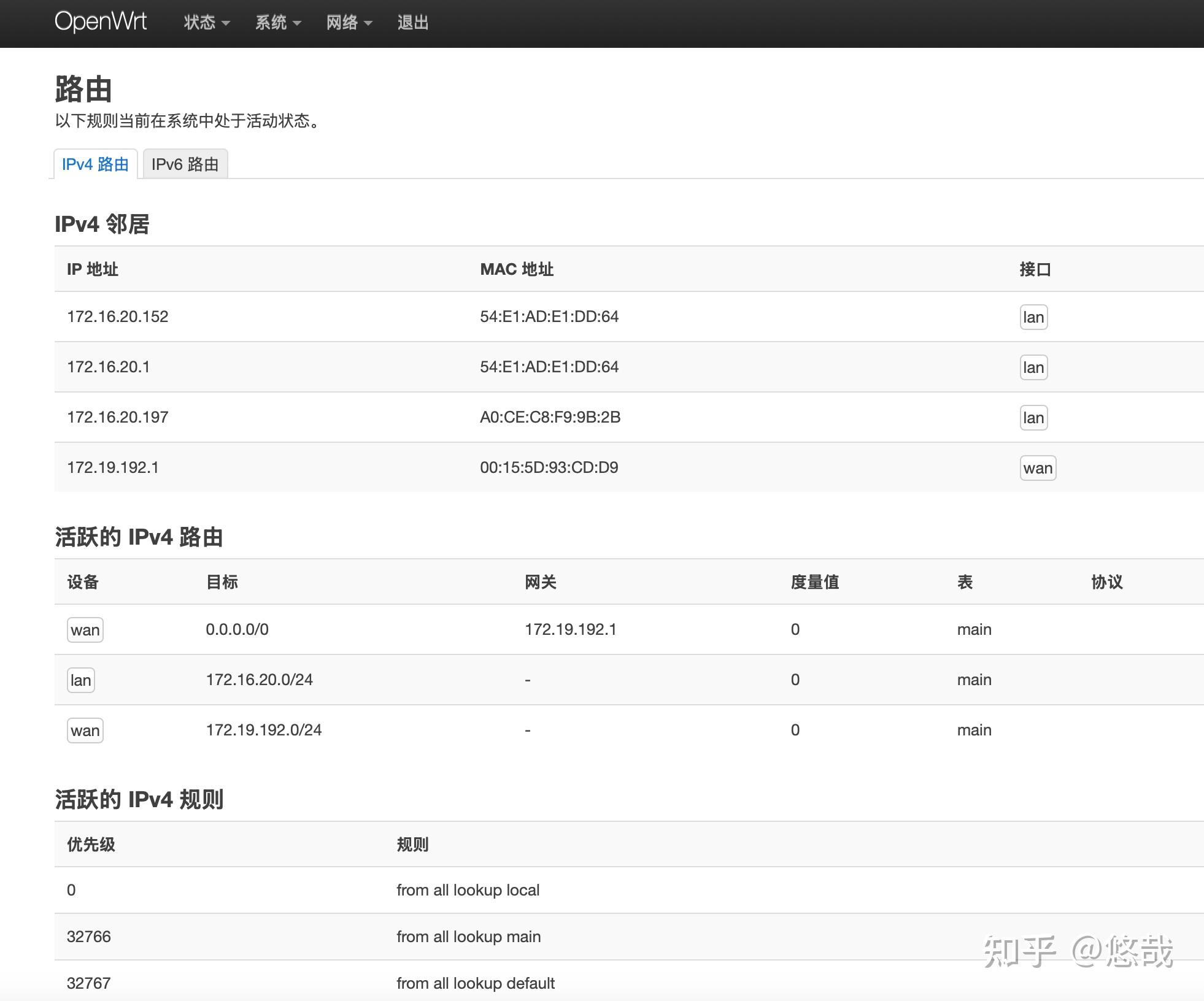Click the lan device badge for 172.16.20.0/24
1204x1001 pixels.
click(80, 680)
